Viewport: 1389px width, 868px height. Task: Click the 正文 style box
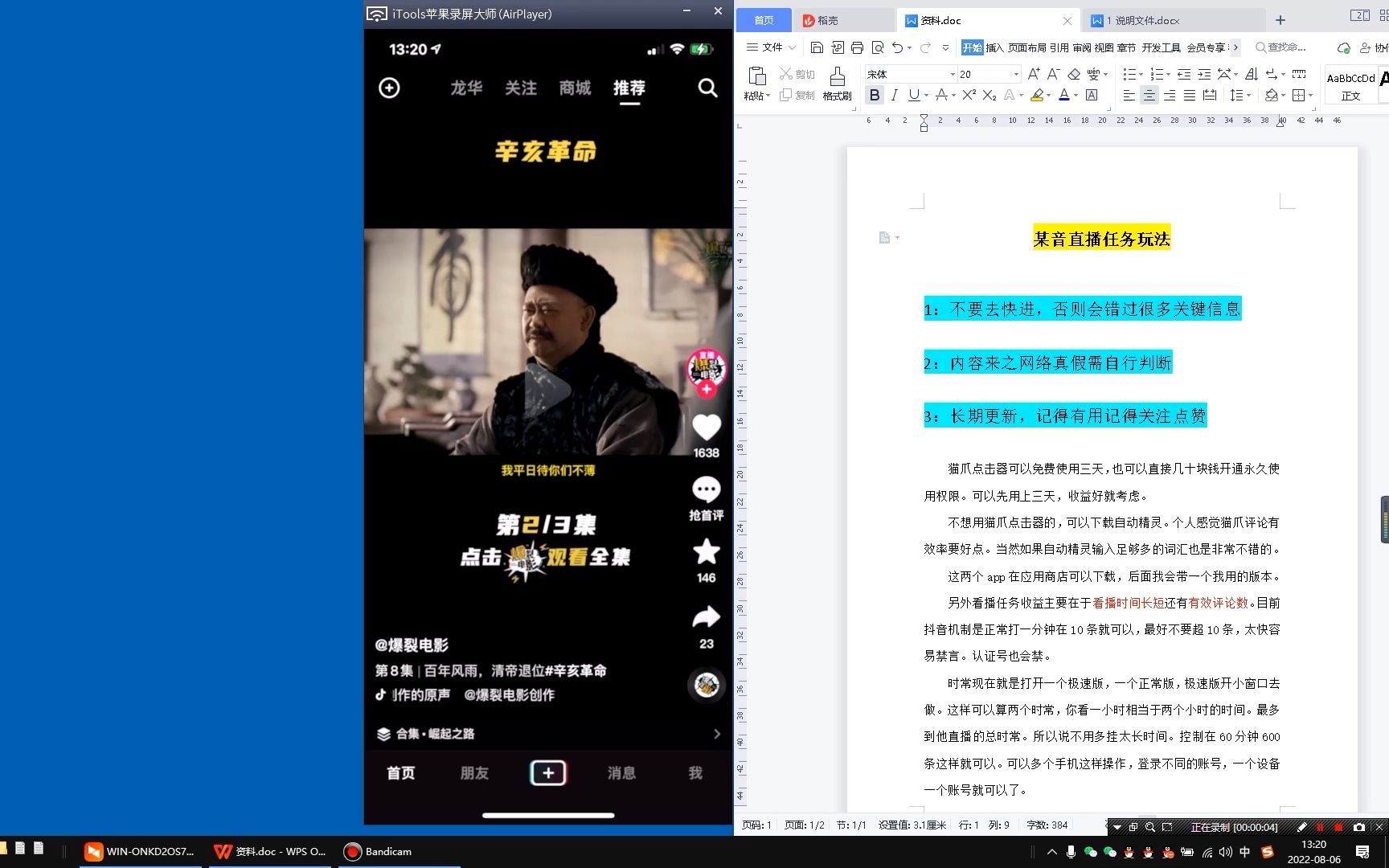tap(1350, 86)
